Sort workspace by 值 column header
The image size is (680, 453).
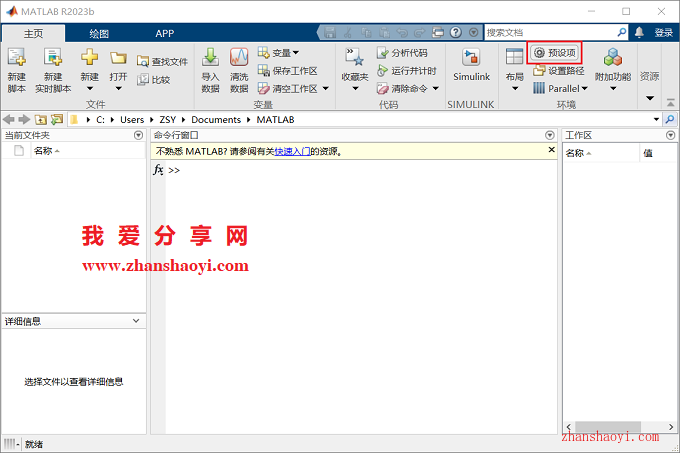pyautogui.click(x=658, y=153)
